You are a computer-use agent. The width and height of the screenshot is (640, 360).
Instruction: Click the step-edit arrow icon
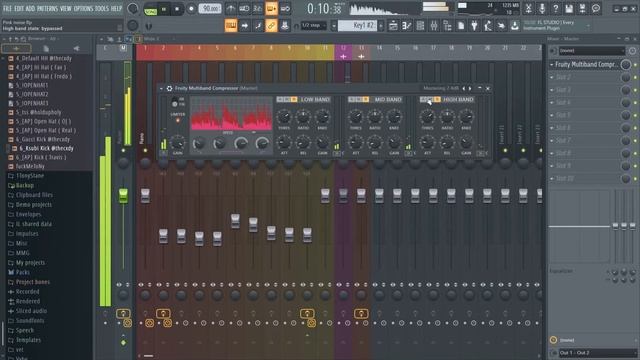(x=244, y=26)
